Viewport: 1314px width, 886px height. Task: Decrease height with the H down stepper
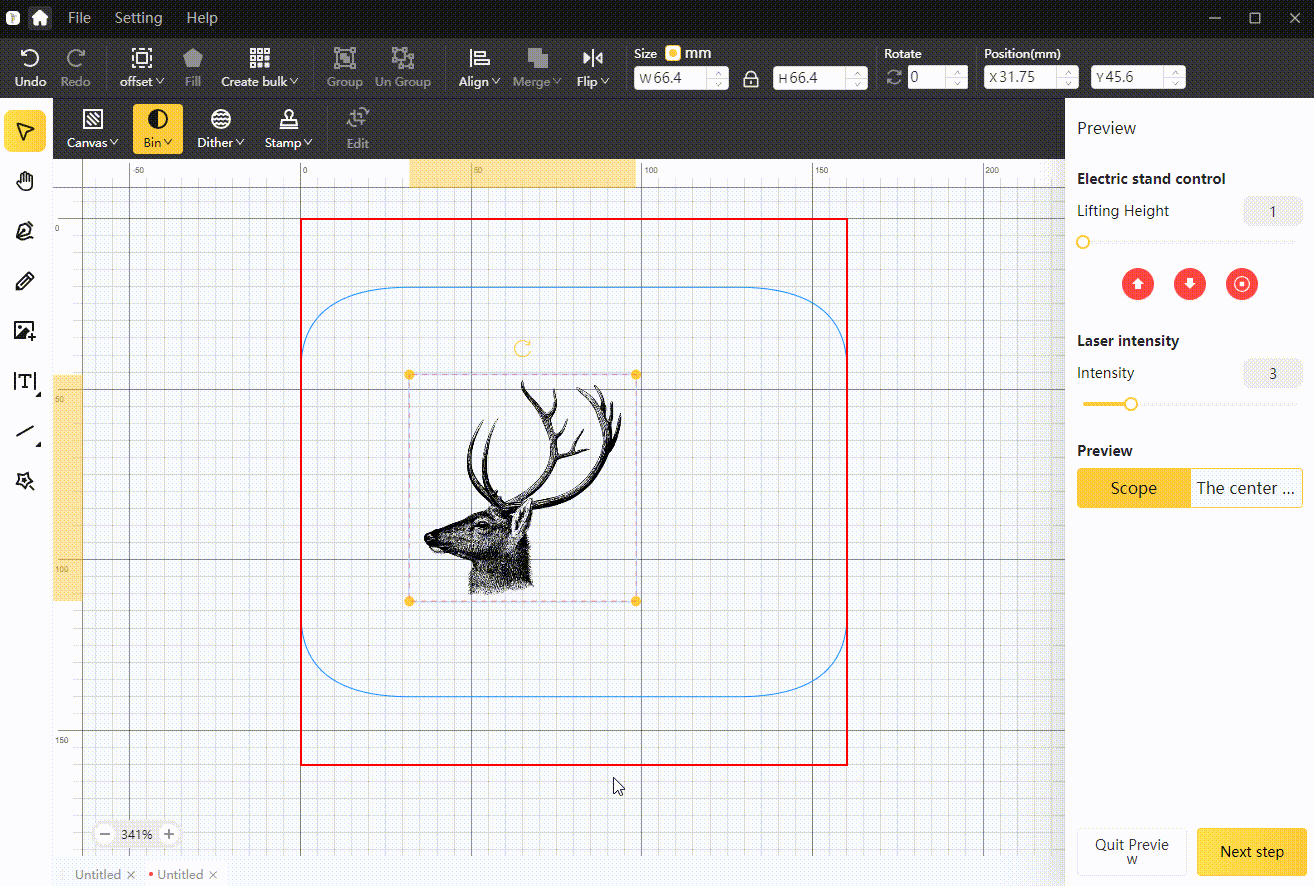(x=857, y=84)
